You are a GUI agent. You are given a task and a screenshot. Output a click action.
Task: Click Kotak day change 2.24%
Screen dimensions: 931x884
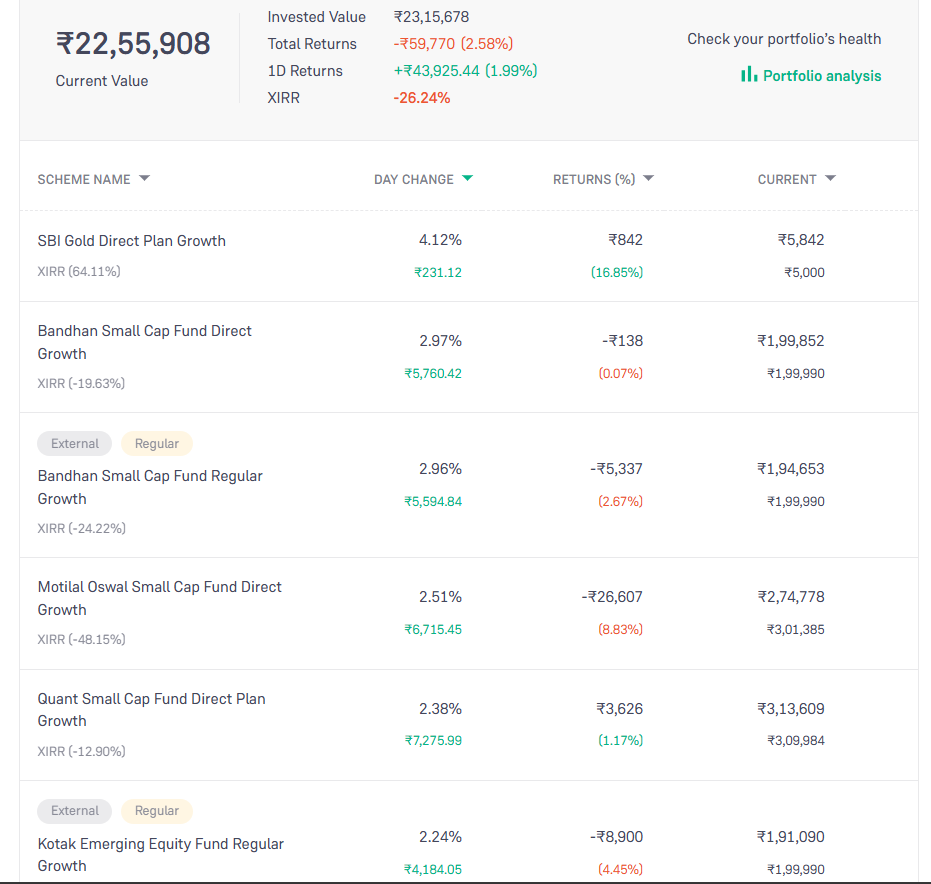pos(440,837)
